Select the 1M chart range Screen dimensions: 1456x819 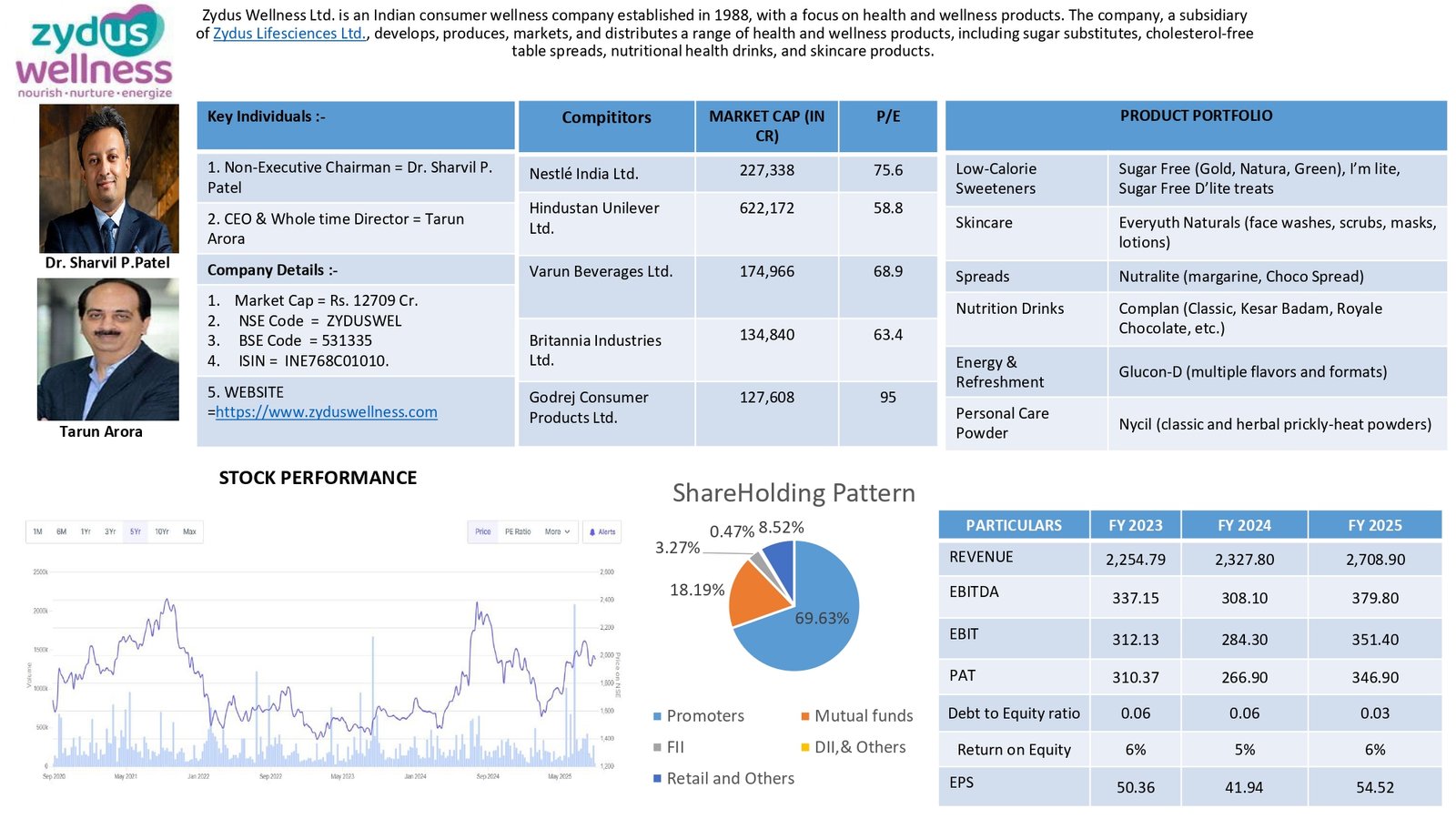coord(37,531)
